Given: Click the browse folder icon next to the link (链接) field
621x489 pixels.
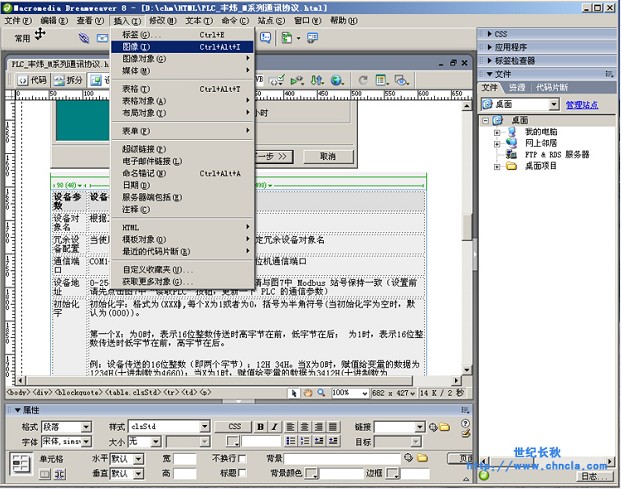Looking at the screenshot, I should (x=444, y=427).
